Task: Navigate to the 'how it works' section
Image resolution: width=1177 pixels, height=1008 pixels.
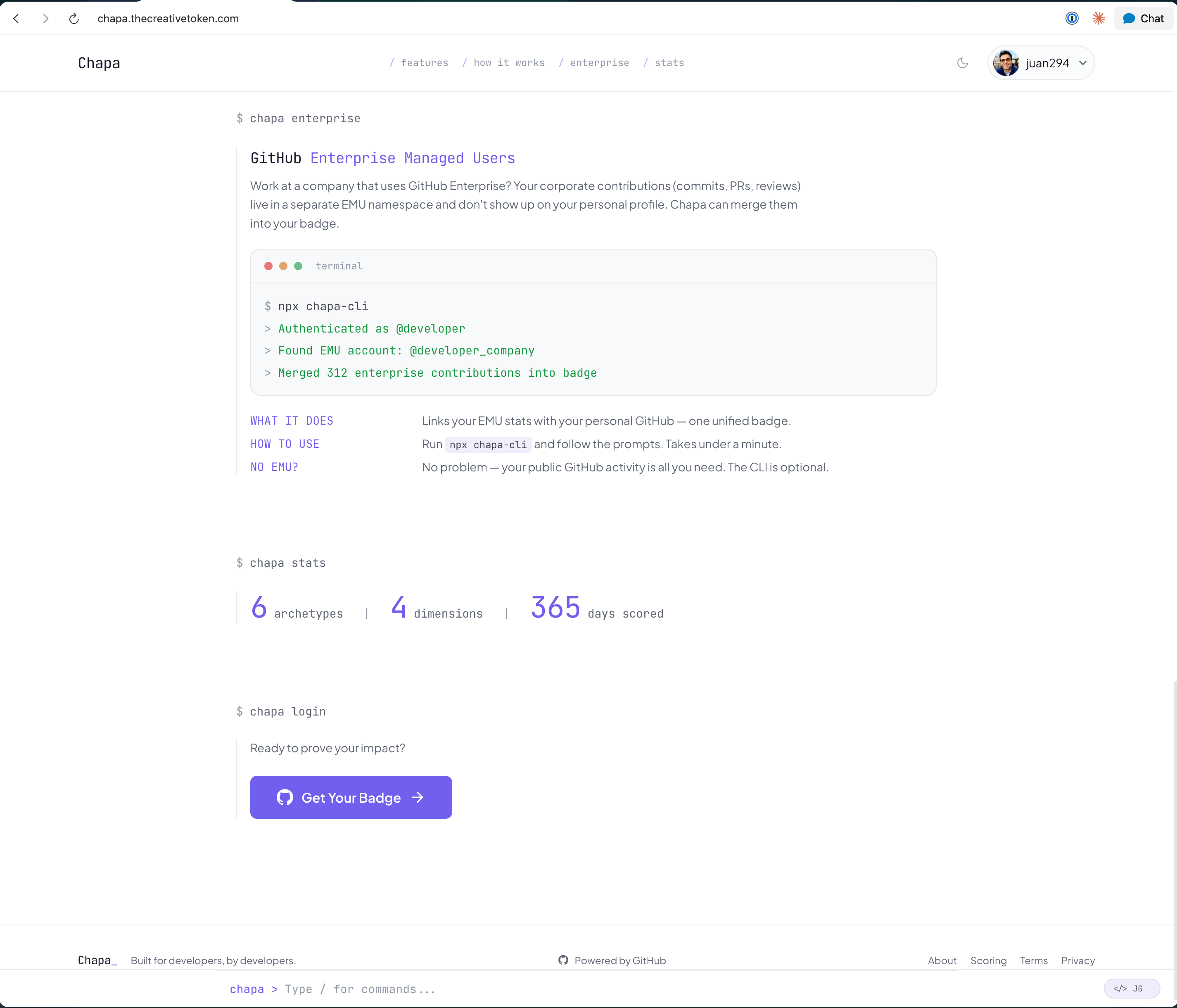Action: pos(508,62)
